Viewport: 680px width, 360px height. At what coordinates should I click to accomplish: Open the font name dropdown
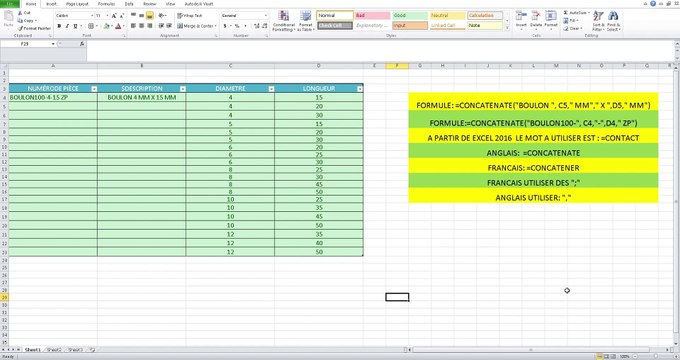[92, 16]
